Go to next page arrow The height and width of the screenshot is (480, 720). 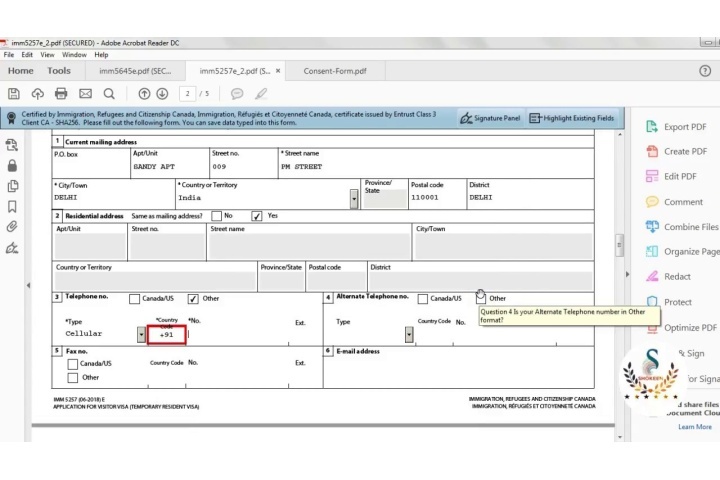point(162,94)
